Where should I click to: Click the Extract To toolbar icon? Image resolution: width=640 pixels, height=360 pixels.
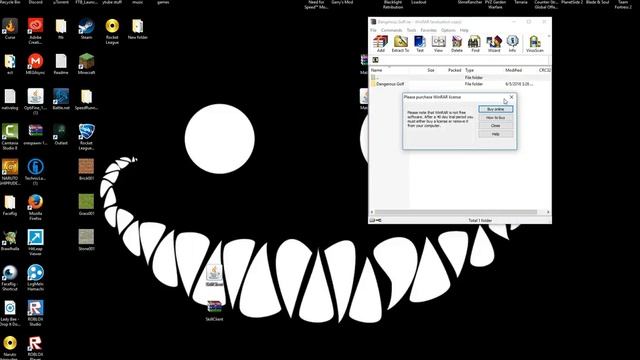coord(400,44)
